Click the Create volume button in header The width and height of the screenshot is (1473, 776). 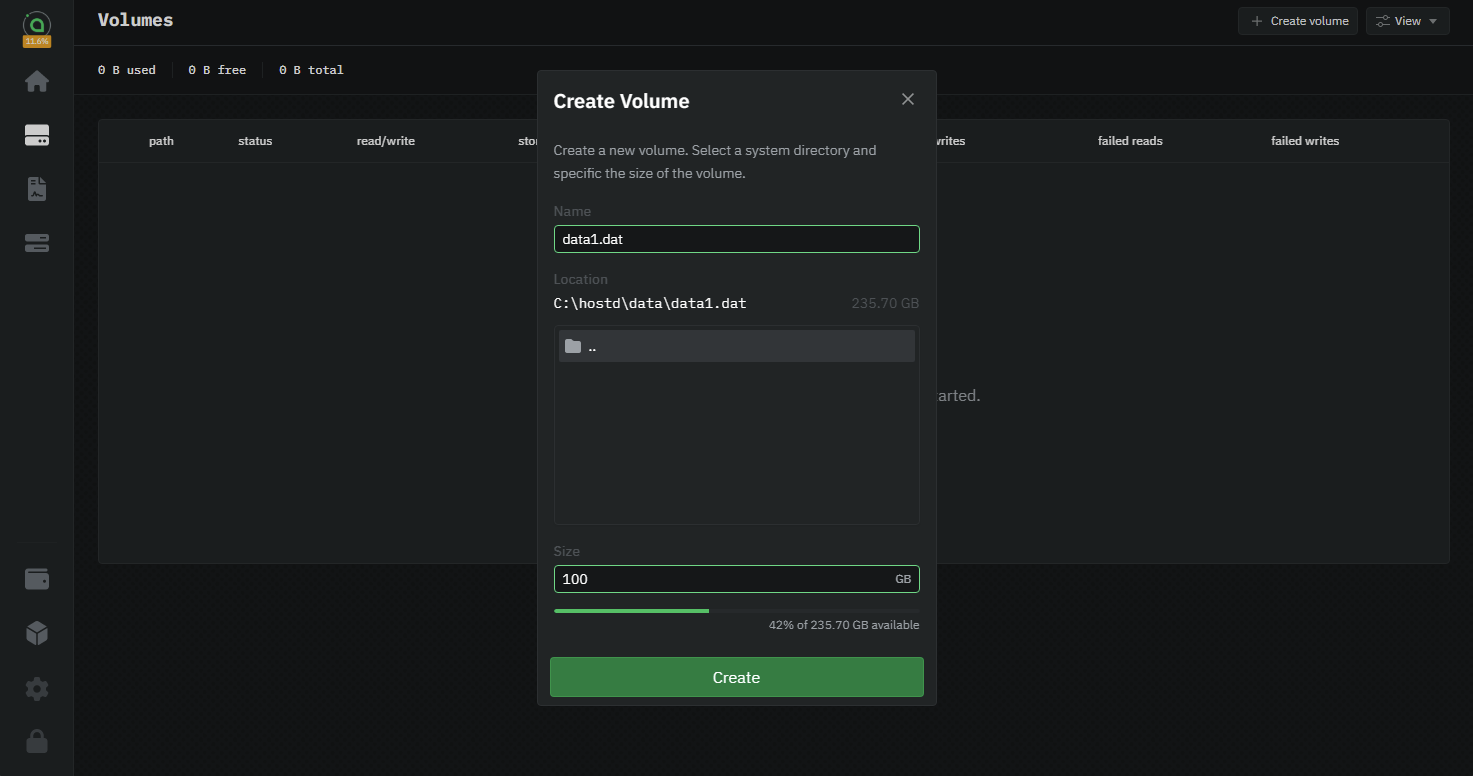pyautogui.click(x=1297, y=21)
